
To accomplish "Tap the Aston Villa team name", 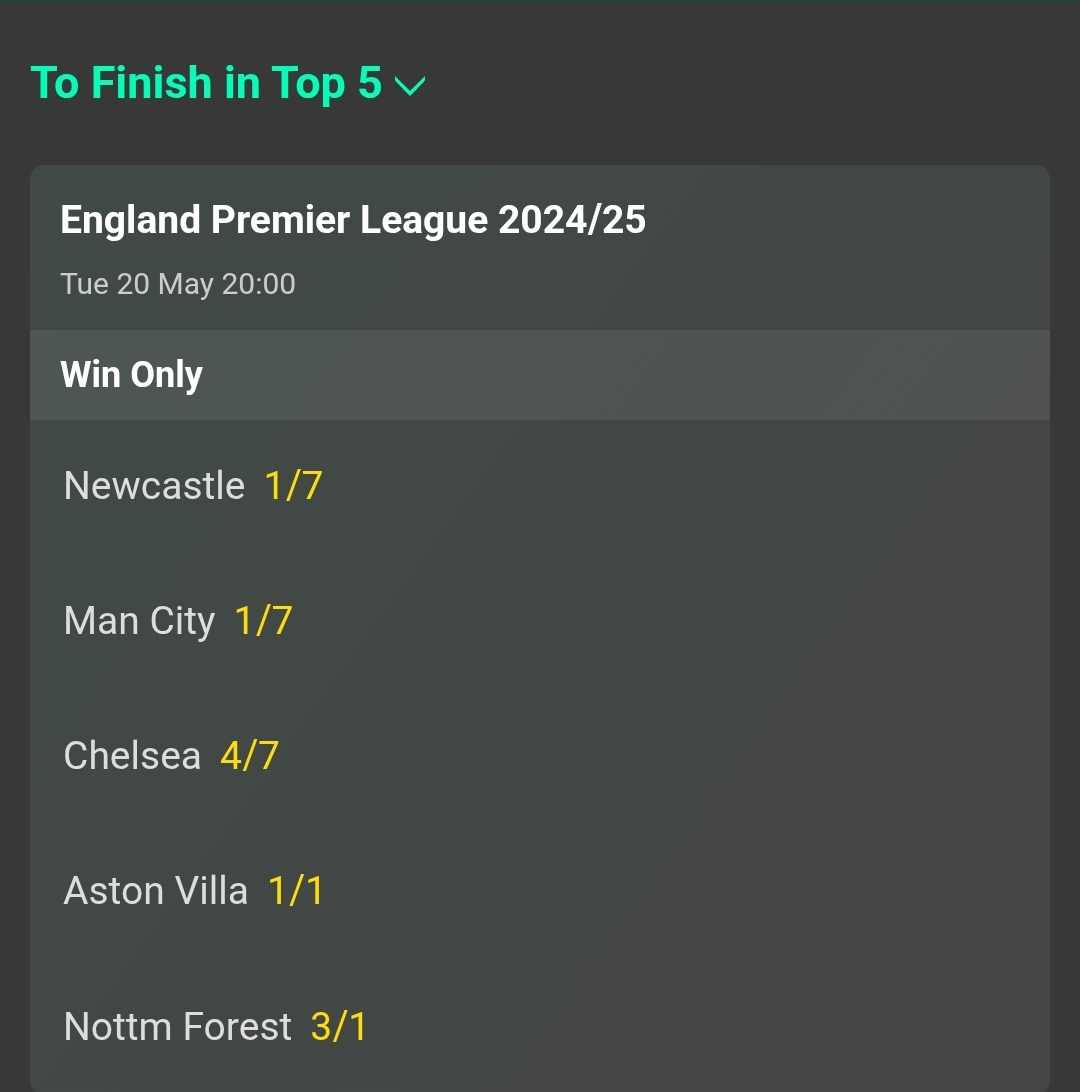I will click(156, 891).
